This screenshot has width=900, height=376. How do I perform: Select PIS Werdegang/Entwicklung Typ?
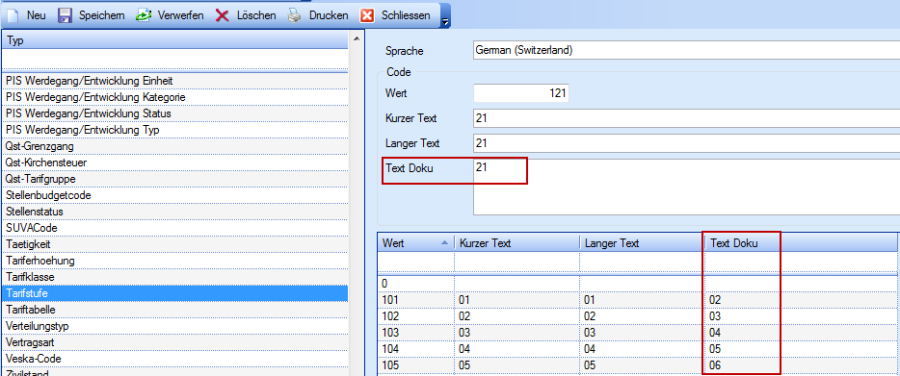(x=174, y=130)
